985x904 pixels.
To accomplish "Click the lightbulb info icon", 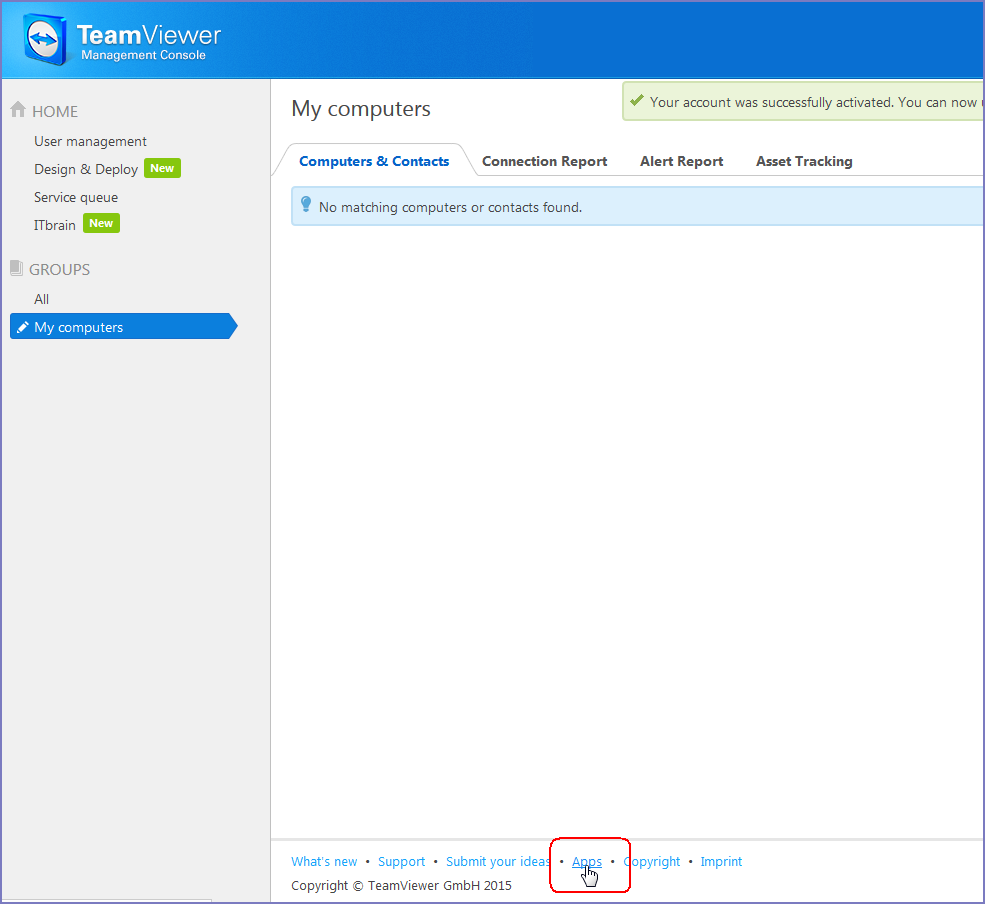I will click(306, 204).
